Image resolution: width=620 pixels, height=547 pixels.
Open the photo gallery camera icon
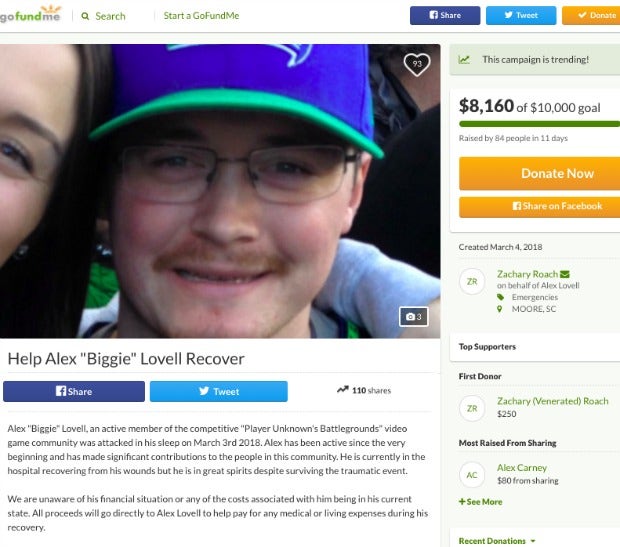pos(414,316)
